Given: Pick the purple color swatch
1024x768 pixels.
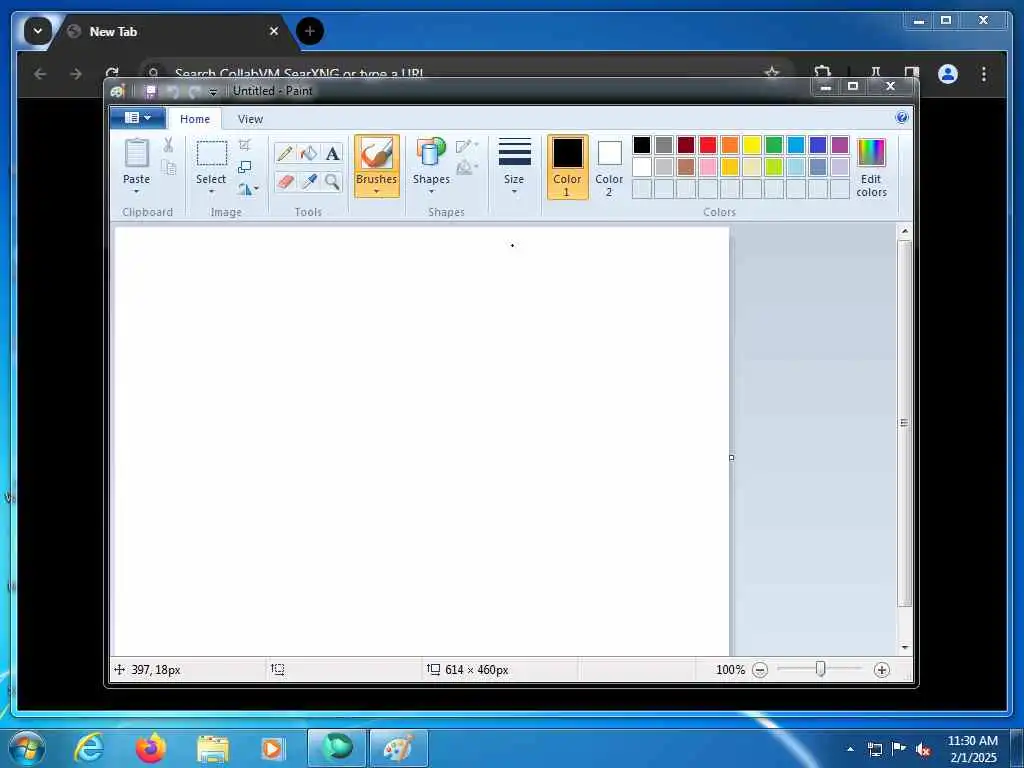Looking at the screenshot, I should (840, 144).
